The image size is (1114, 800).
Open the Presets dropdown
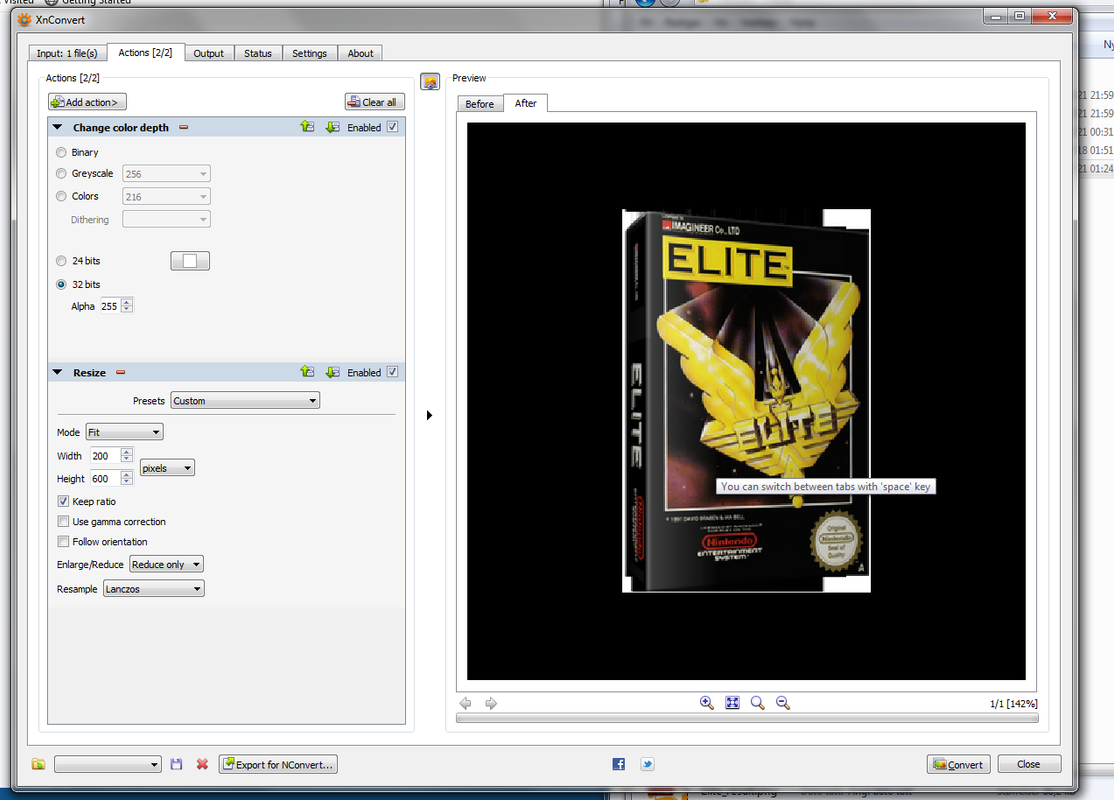pos(245,401)
